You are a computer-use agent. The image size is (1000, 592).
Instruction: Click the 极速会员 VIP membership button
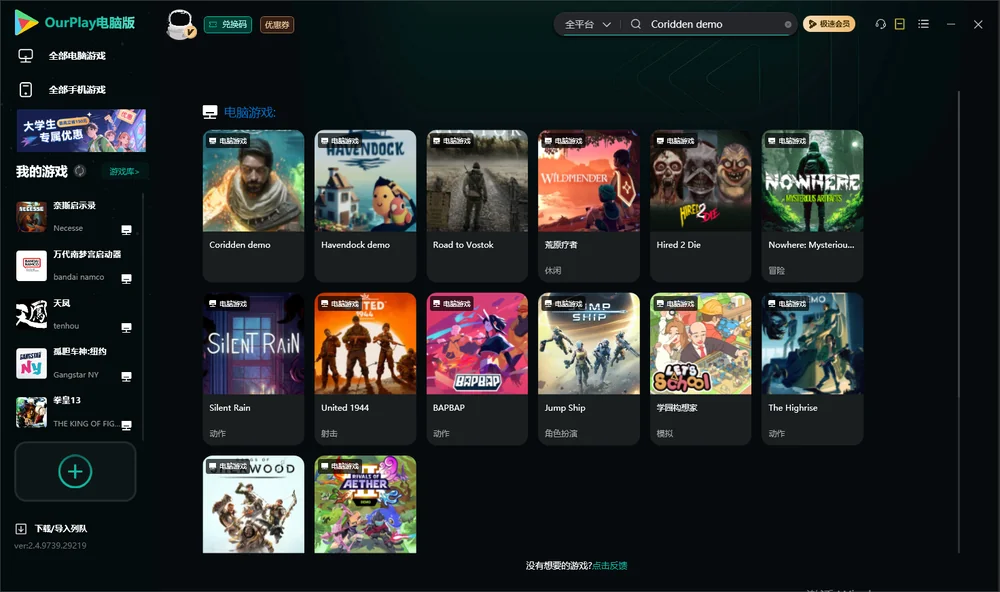[829, 24]
